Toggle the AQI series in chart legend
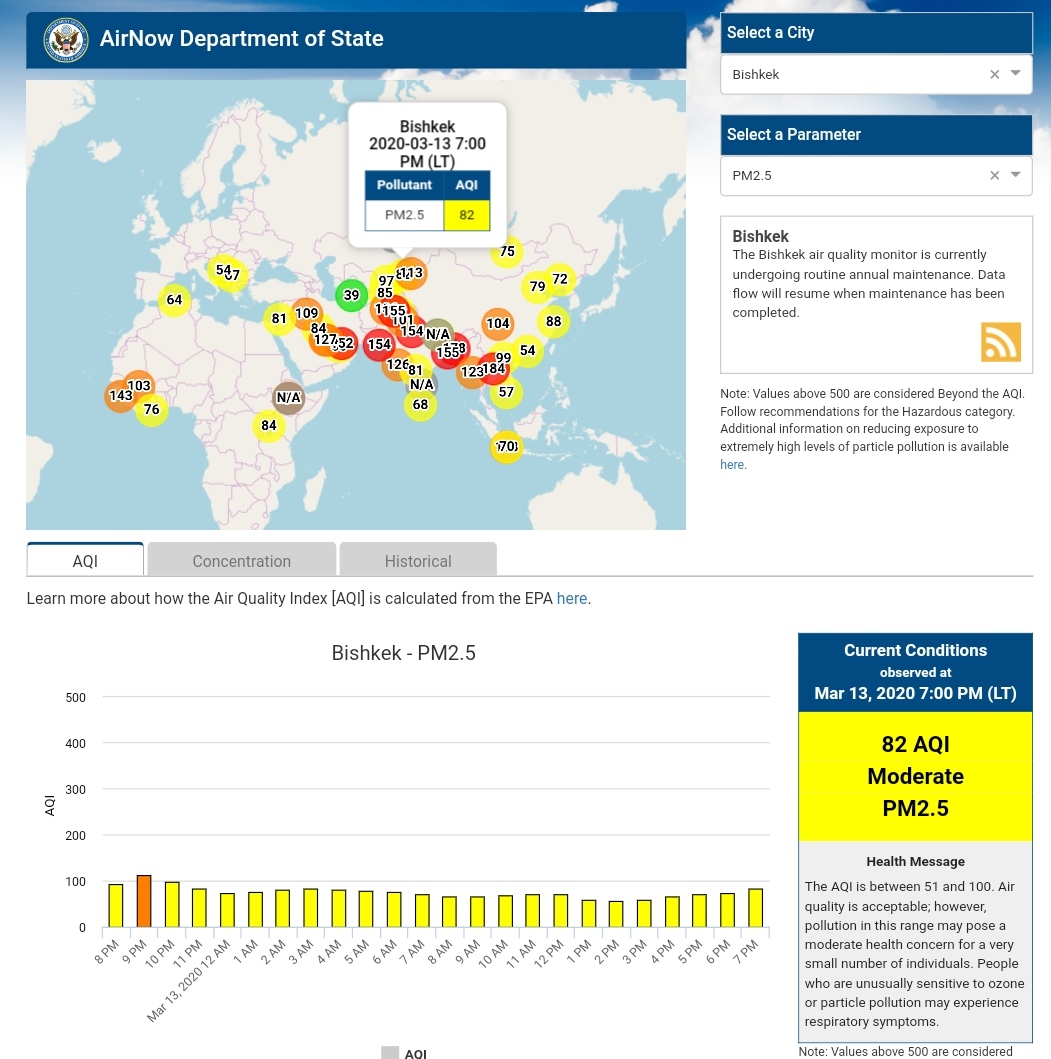Image resolution: width=1051 pixels, height=1059 pixels. point(405,1053)
